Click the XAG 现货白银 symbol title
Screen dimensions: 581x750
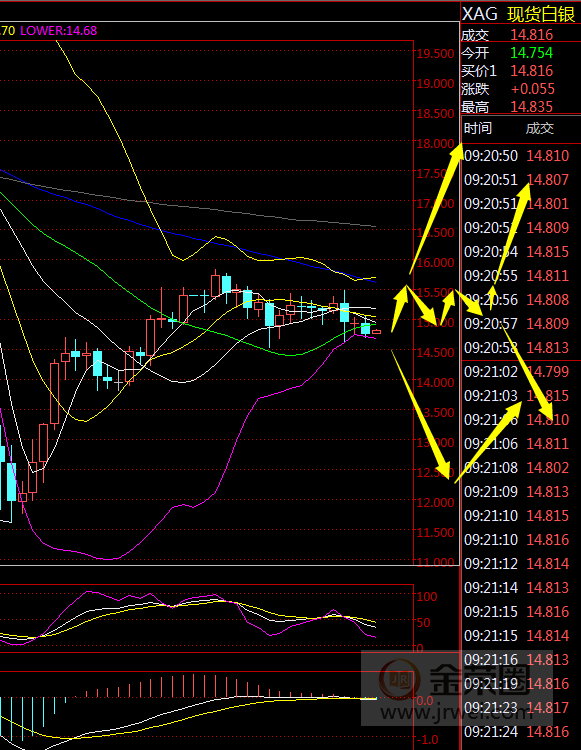(x=518, y=14)
